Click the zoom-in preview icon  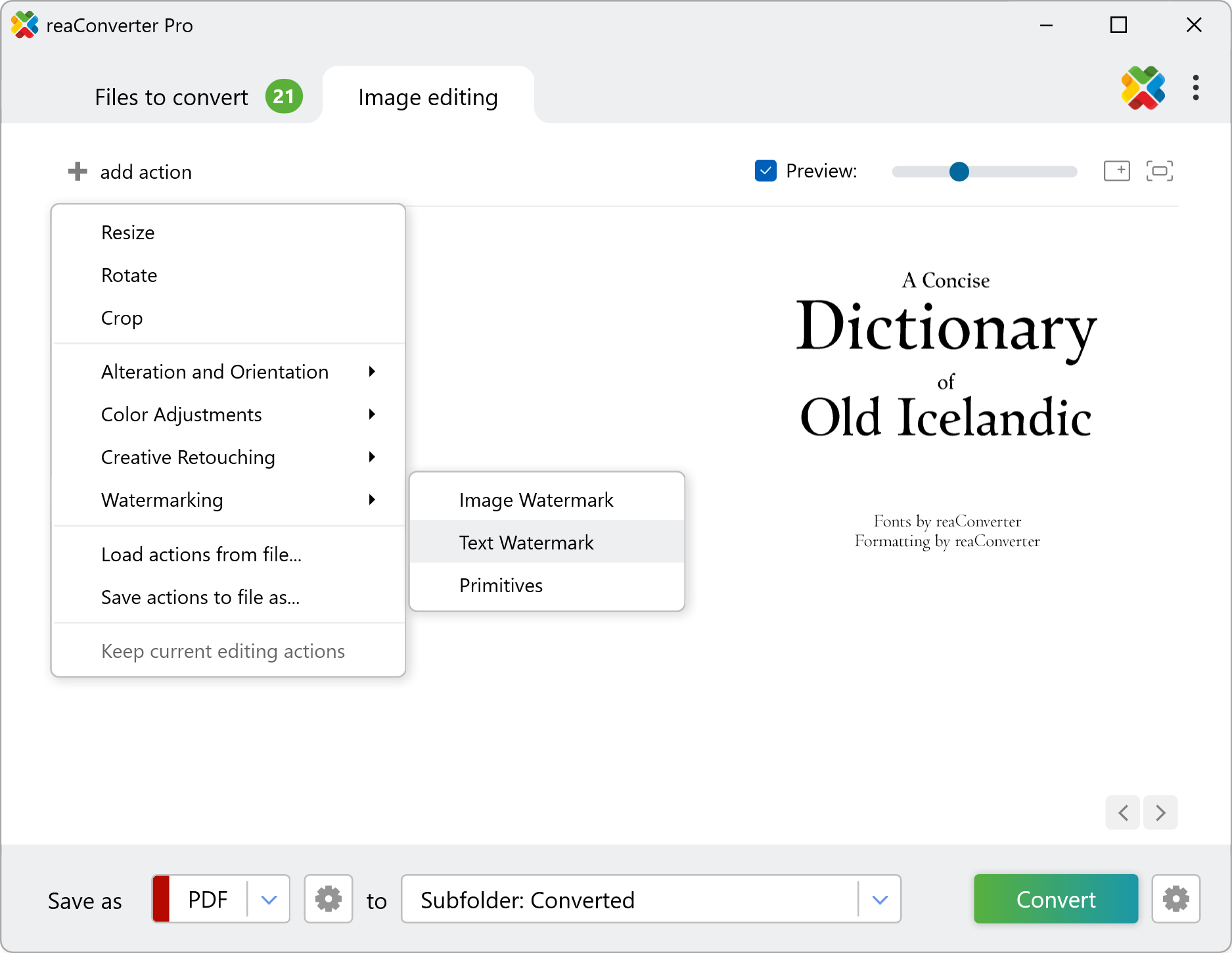(x=1116, y=171)
